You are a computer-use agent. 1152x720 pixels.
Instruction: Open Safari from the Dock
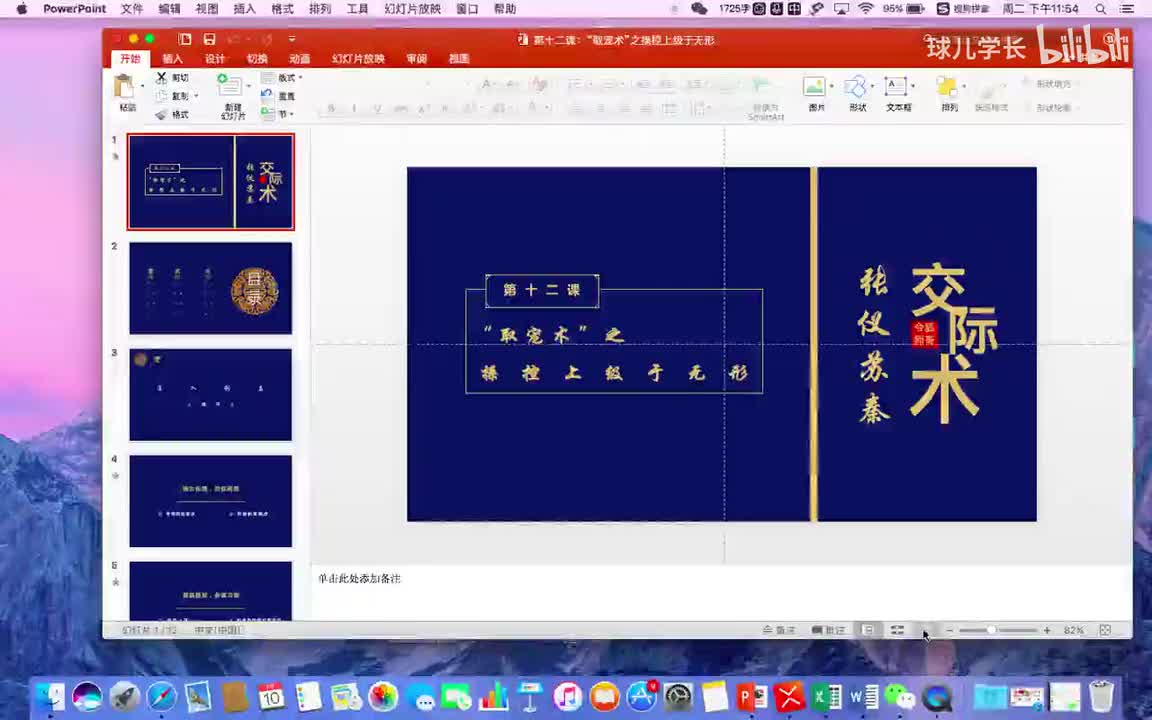(x=161, y=696)
